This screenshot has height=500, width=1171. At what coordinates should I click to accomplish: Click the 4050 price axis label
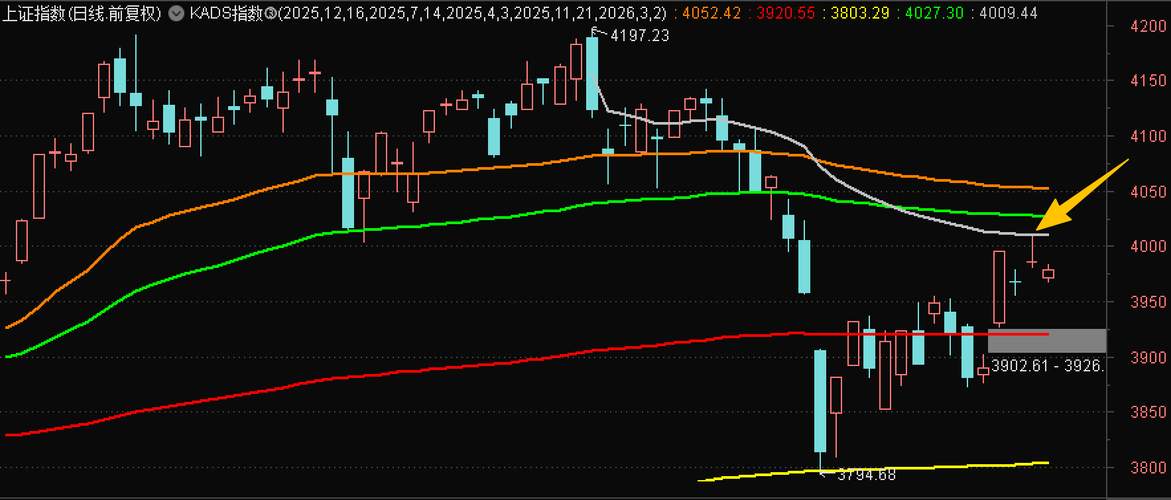(x=1146, y=191)
